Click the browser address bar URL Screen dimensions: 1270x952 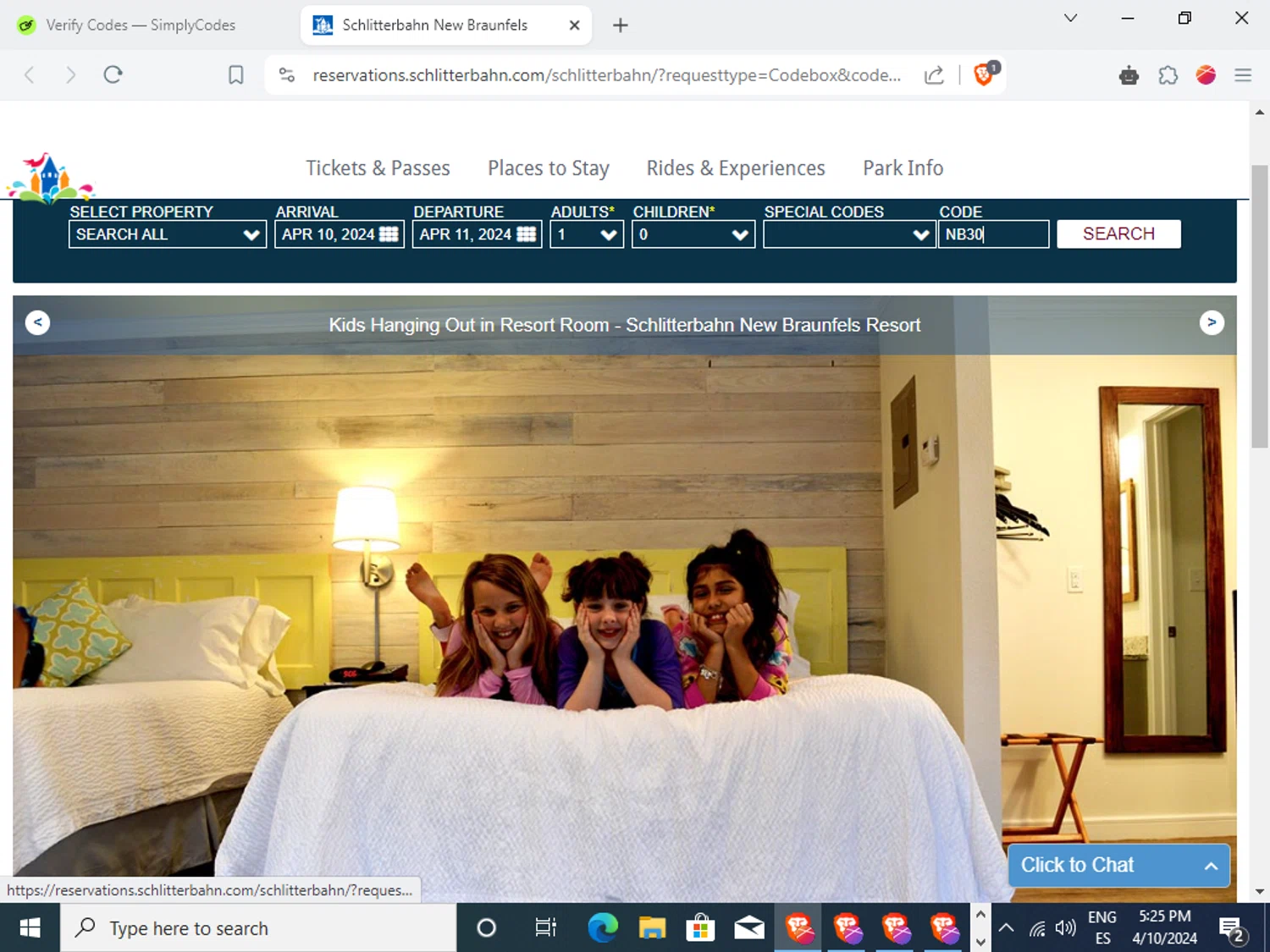606,75
